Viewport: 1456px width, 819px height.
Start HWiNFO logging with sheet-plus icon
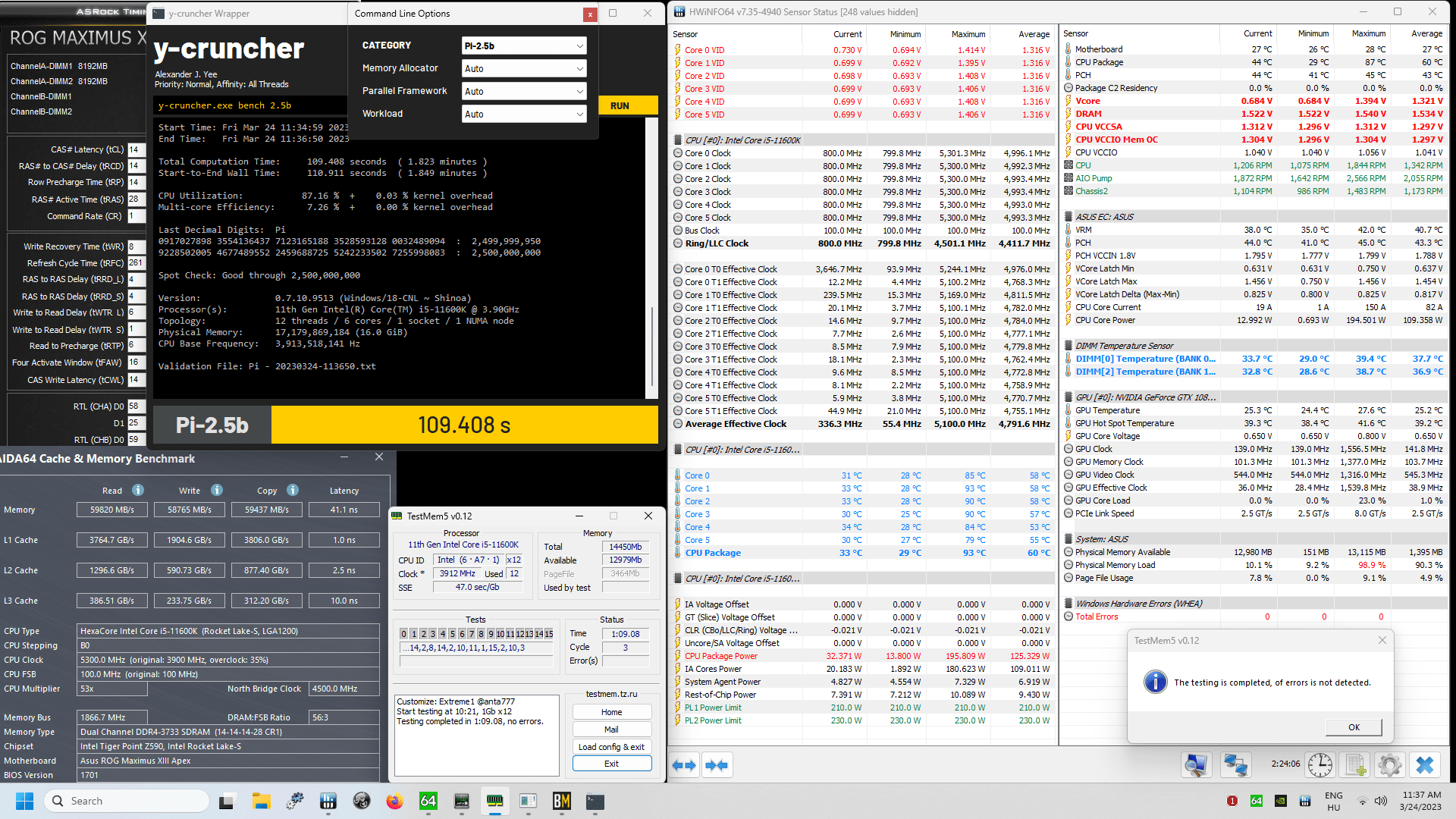click(1355, 765)
